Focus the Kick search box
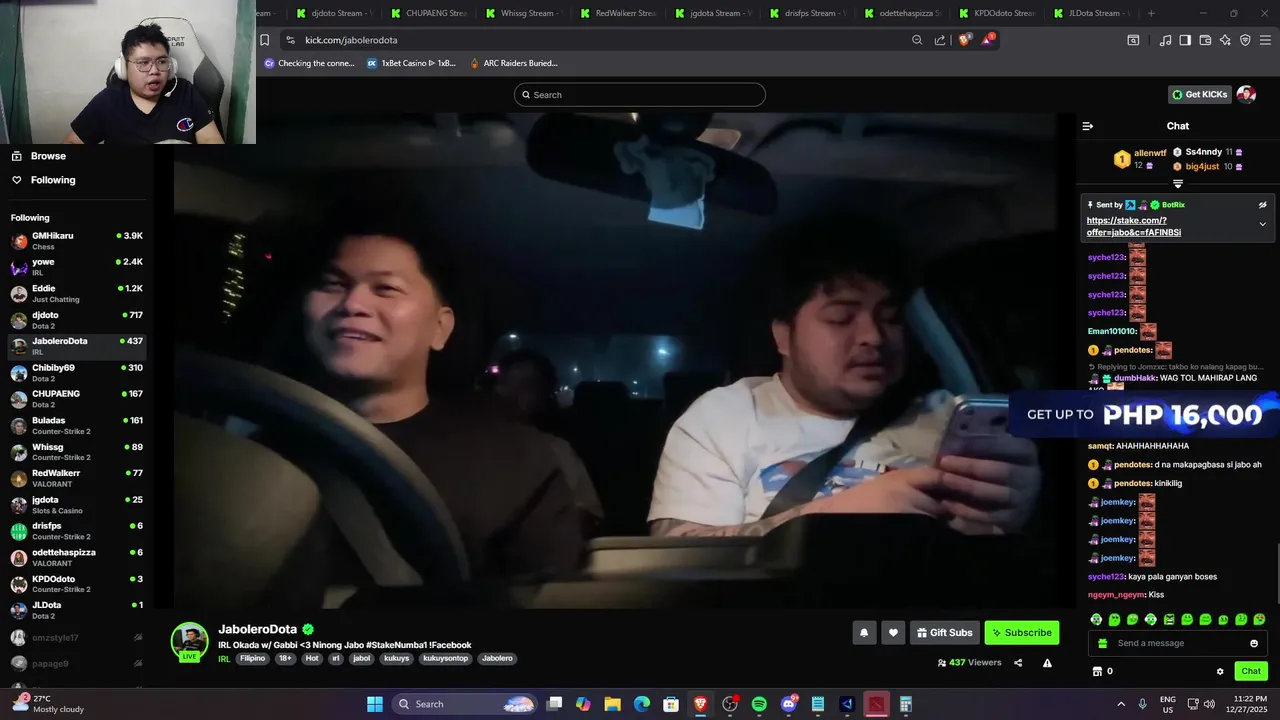 (x=640, y=95)
